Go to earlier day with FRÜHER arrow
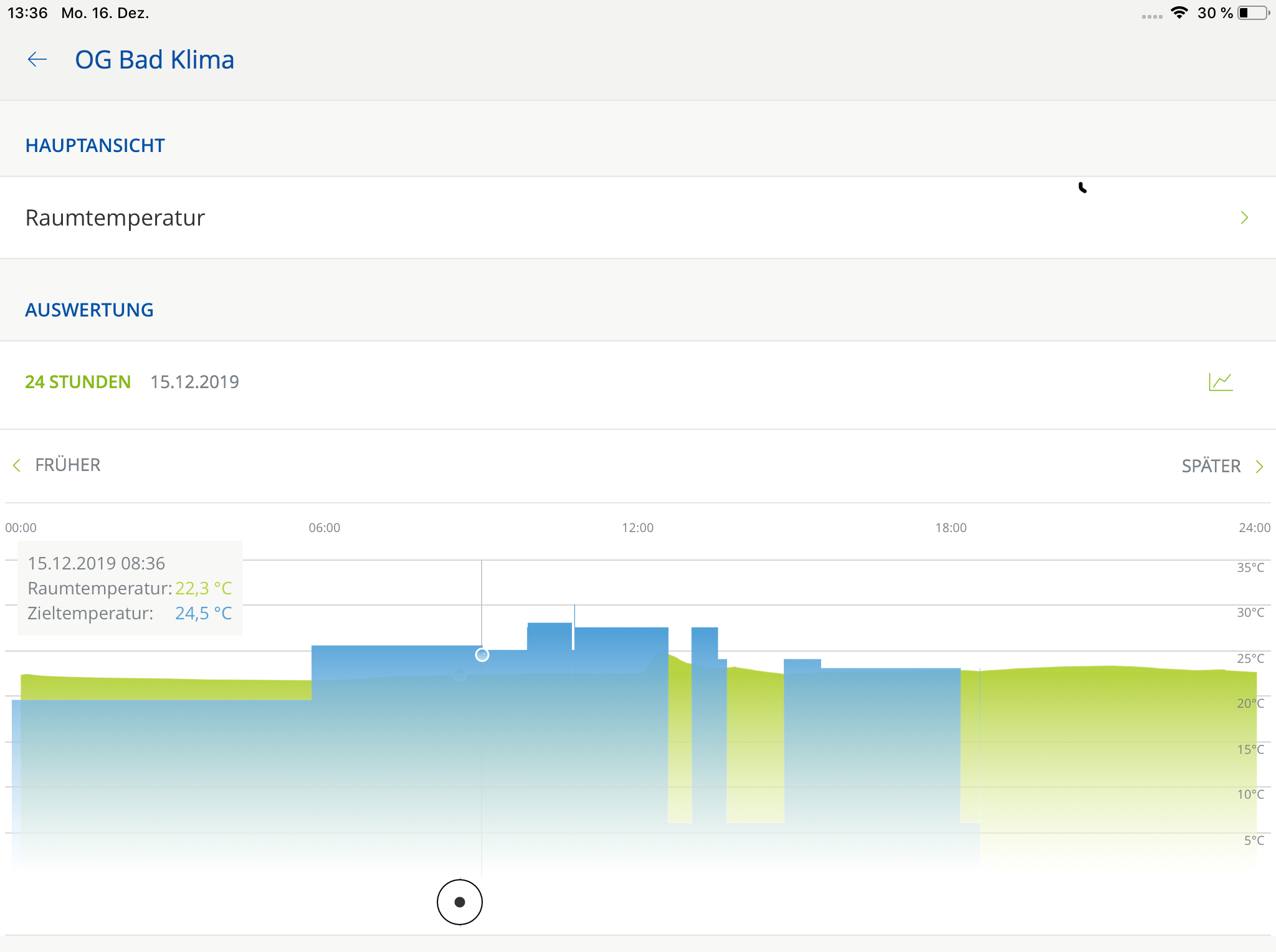The width and height of the screenshot is (1276, 952). 17,465
